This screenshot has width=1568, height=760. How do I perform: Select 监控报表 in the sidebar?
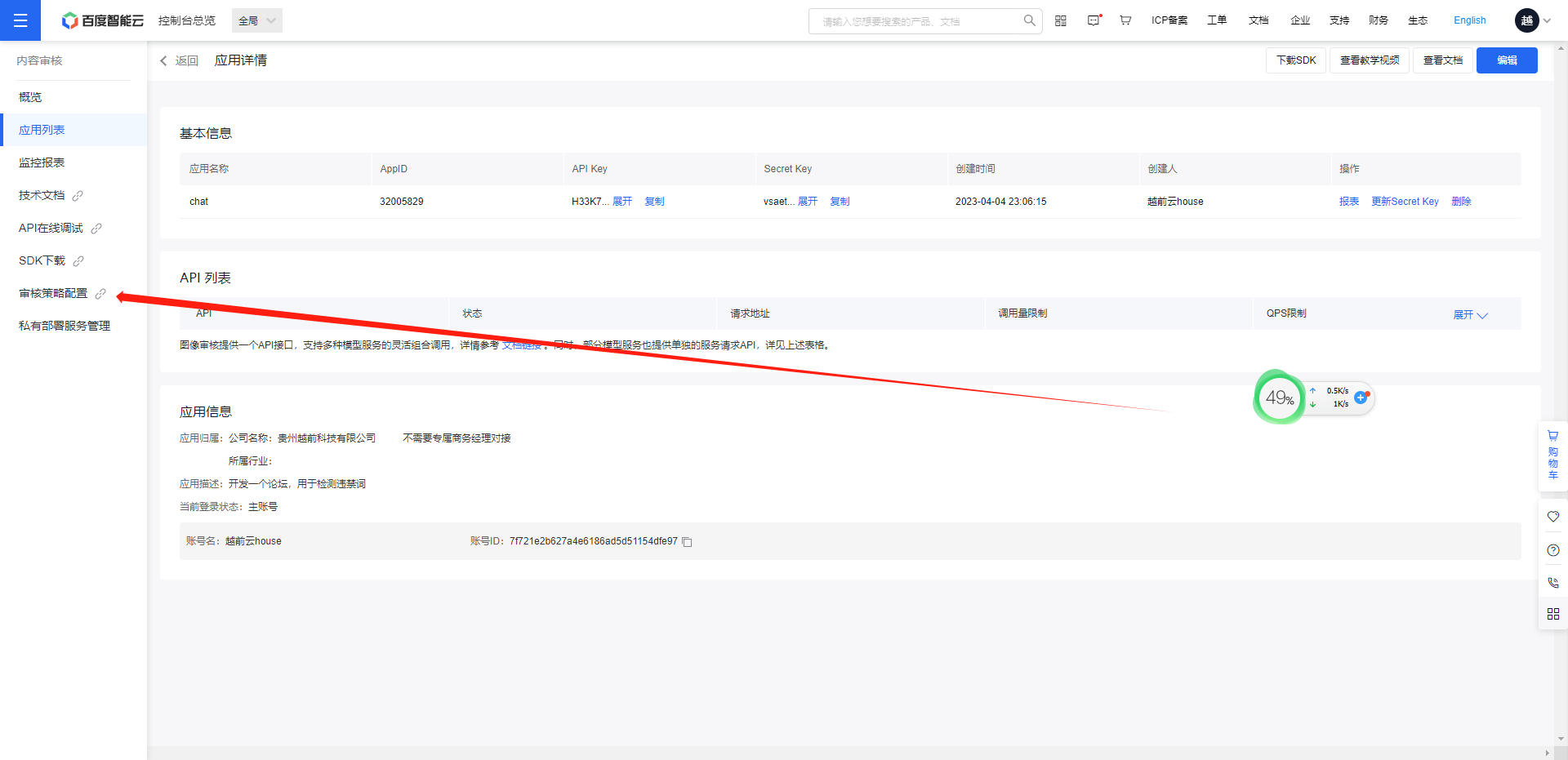tap(42, 162)
